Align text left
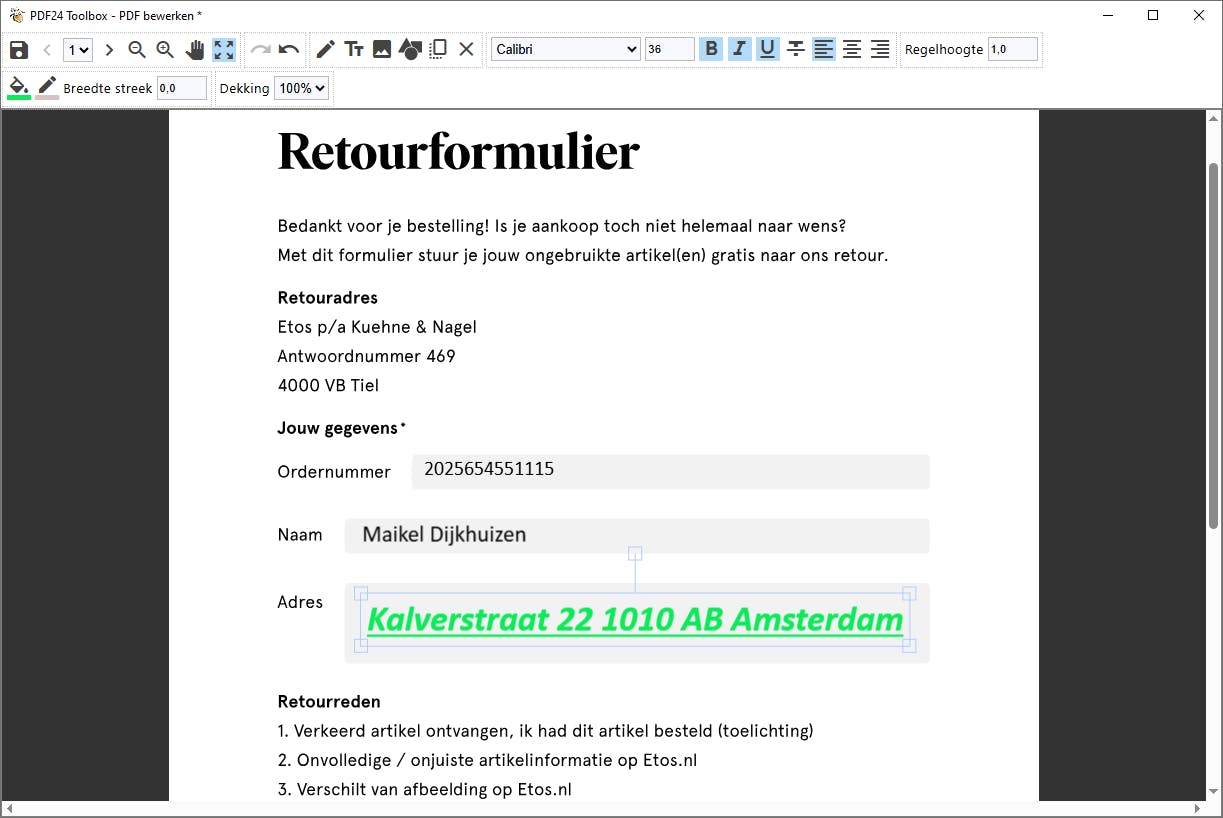Viewport: 1223px width, 818px height. coord(824,49)
